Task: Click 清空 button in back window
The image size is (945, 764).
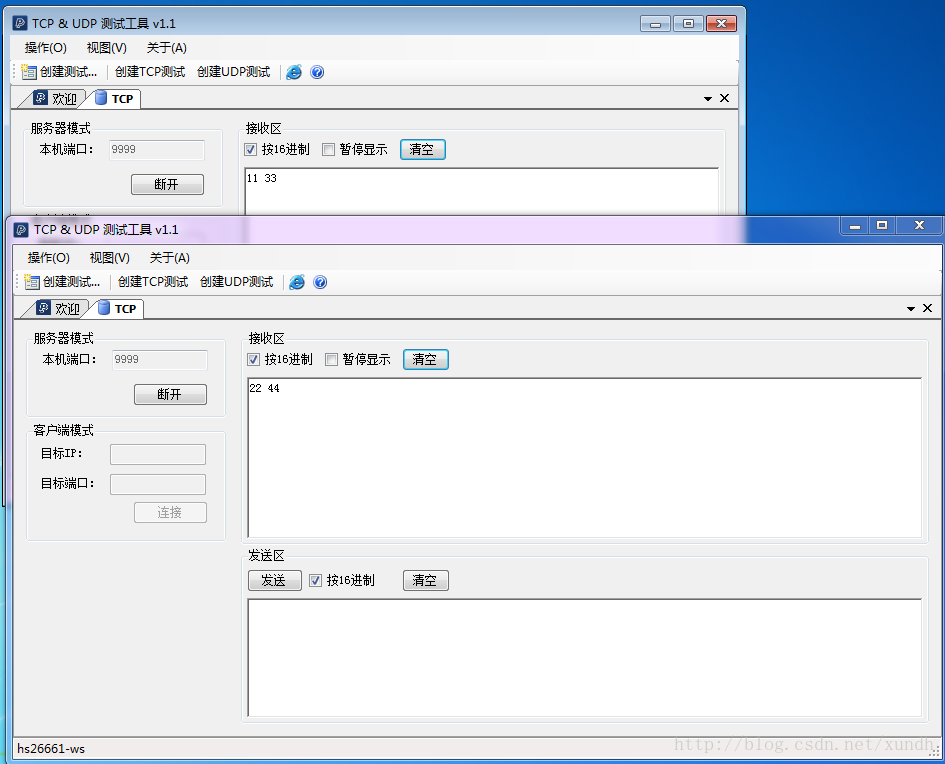Action: tap(422, 149)
